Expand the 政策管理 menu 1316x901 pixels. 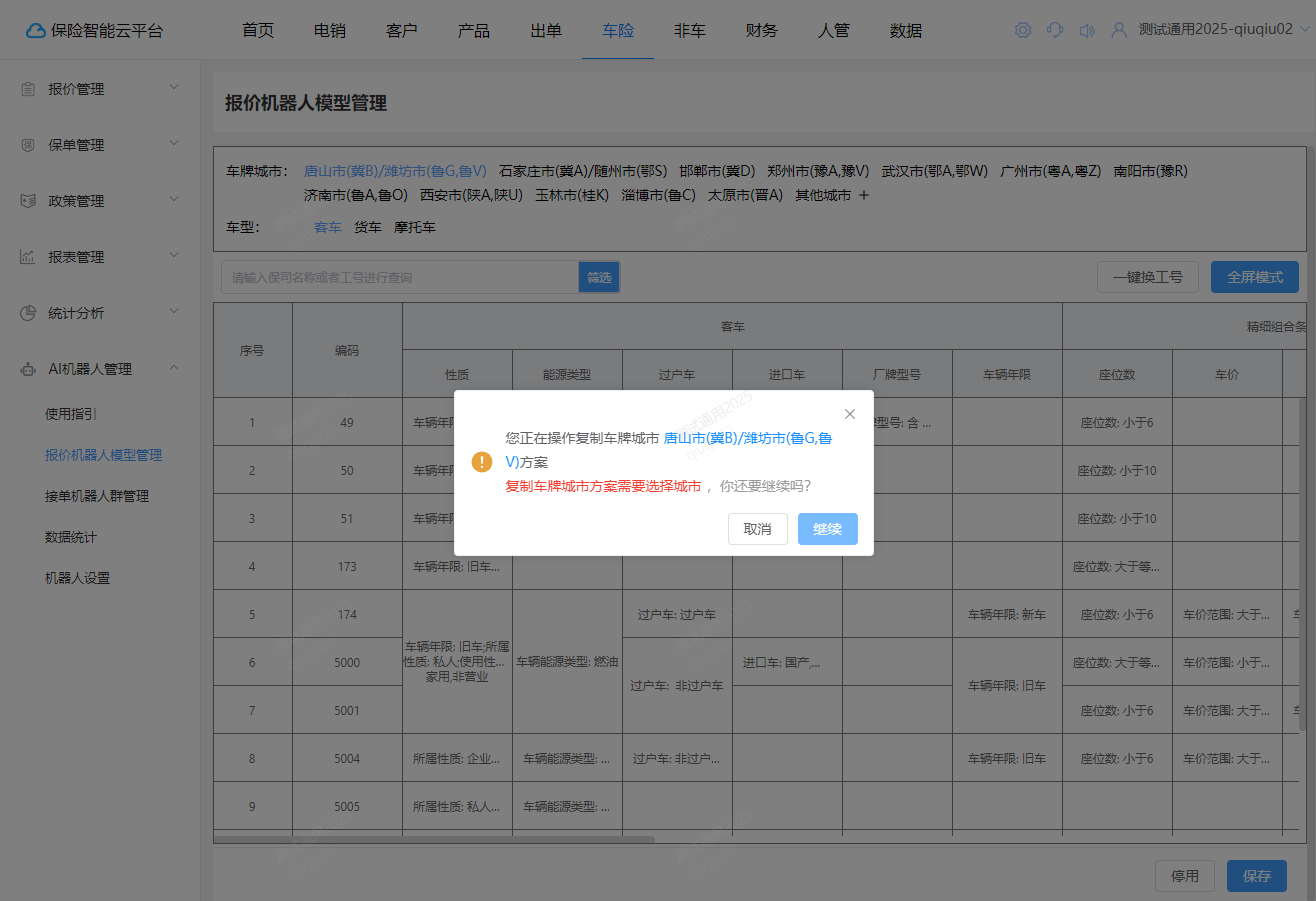pos(174,200)
